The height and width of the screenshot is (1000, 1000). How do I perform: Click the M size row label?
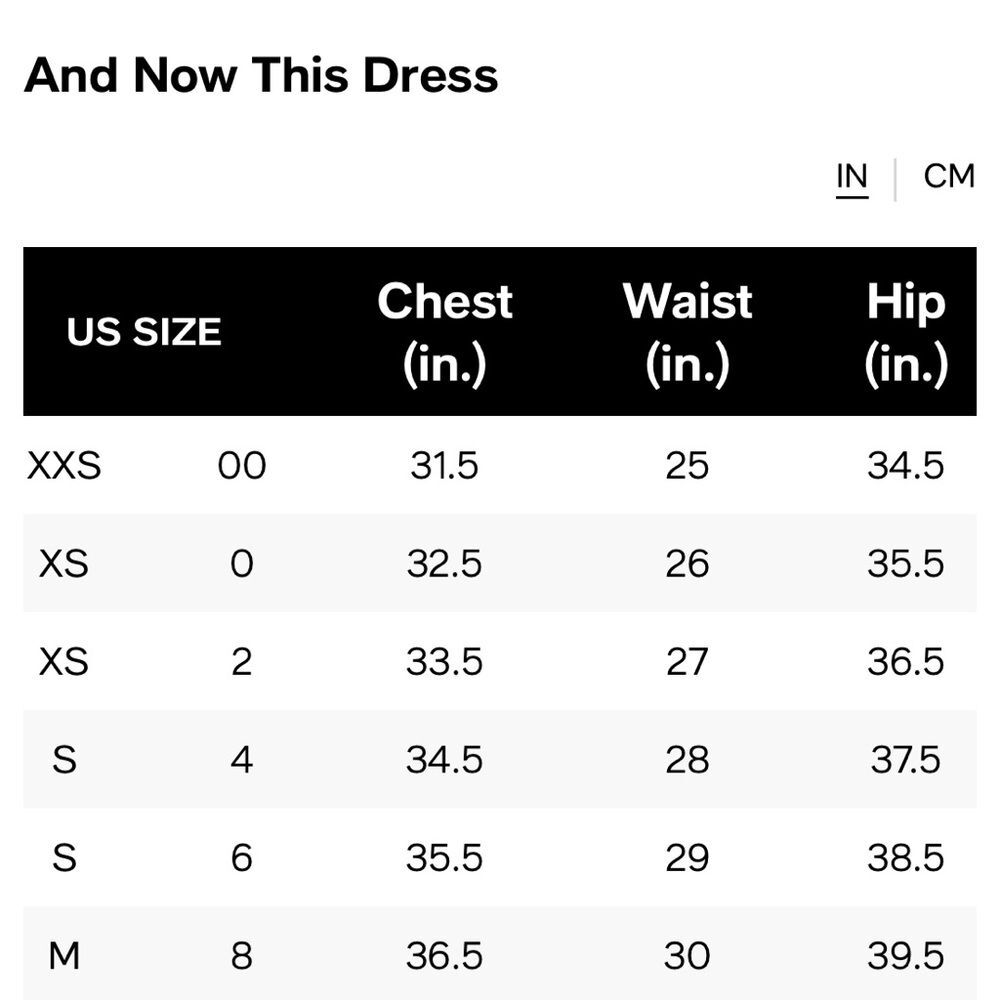(x=65, y=955)
